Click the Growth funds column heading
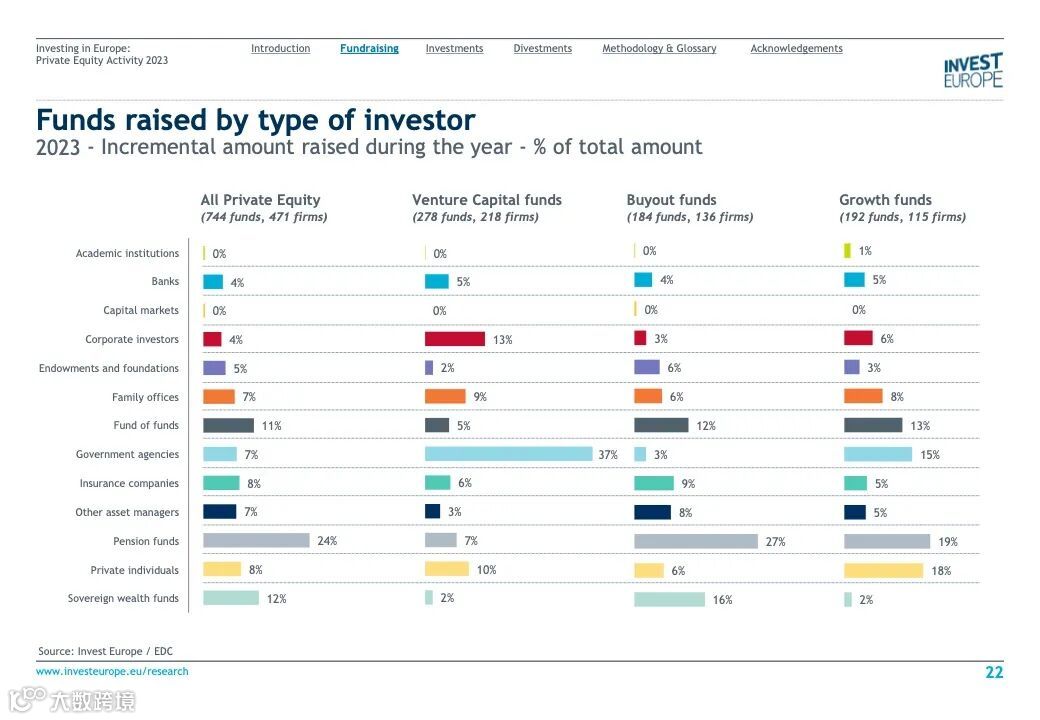This screenshot has width=1040, height=720. [x=885, y=200]
